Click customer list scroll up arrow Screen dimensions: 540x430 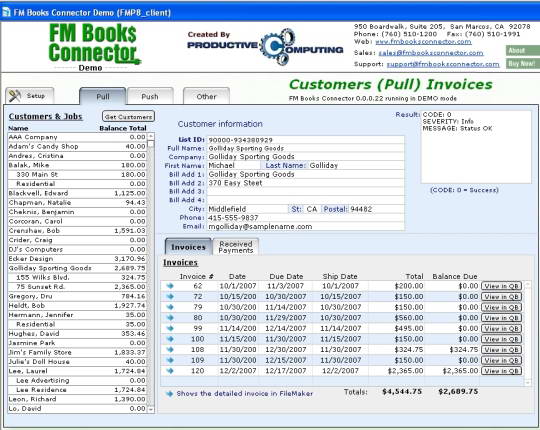(x=151, y=136)
